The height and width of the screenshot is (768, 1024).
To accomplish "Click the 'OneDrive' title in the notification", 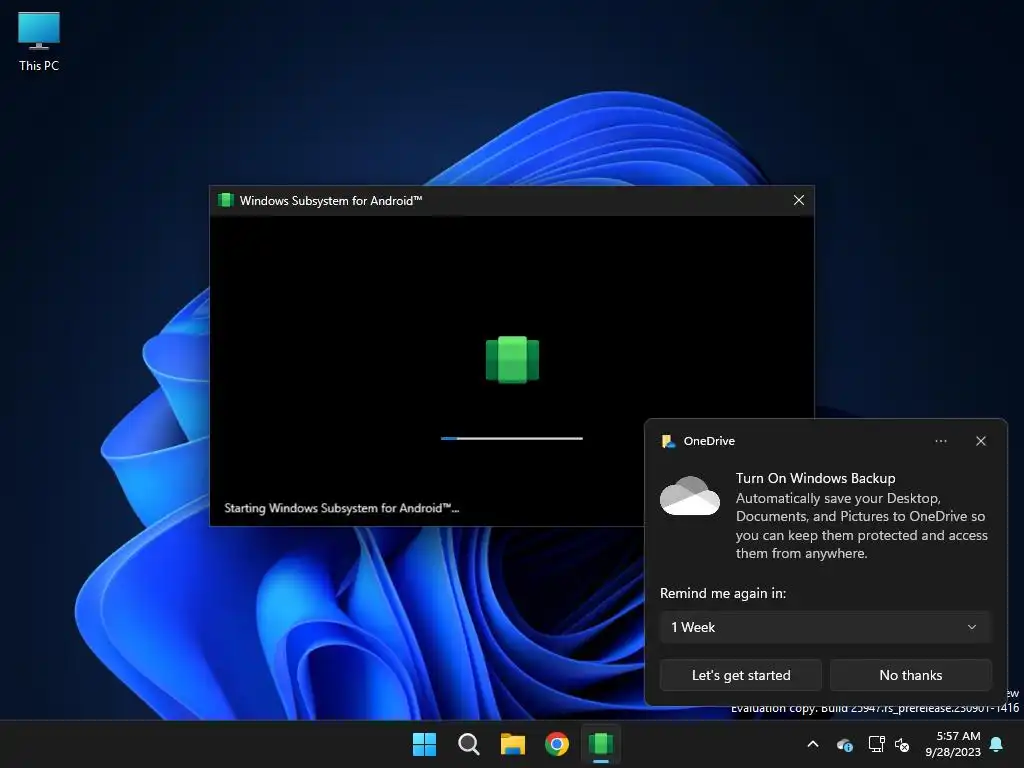I will tap(709, 441).
